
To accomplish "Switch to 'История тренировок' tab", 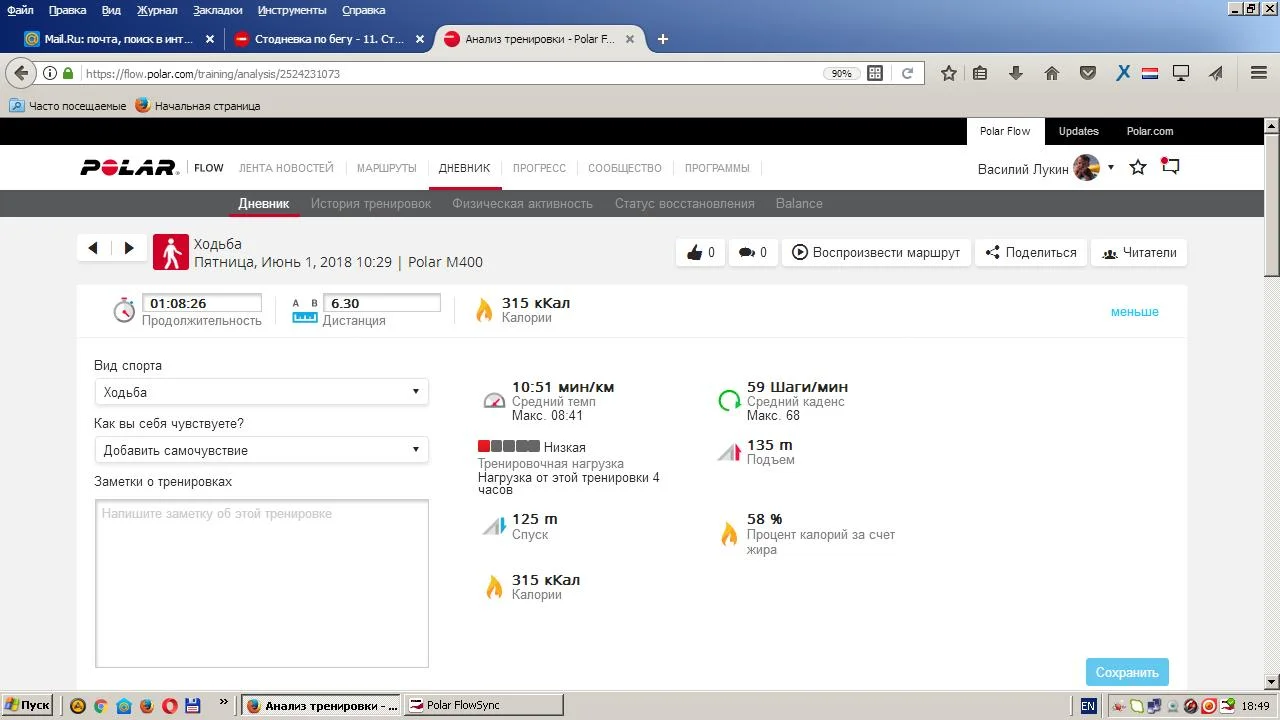I will pos(370,203).
